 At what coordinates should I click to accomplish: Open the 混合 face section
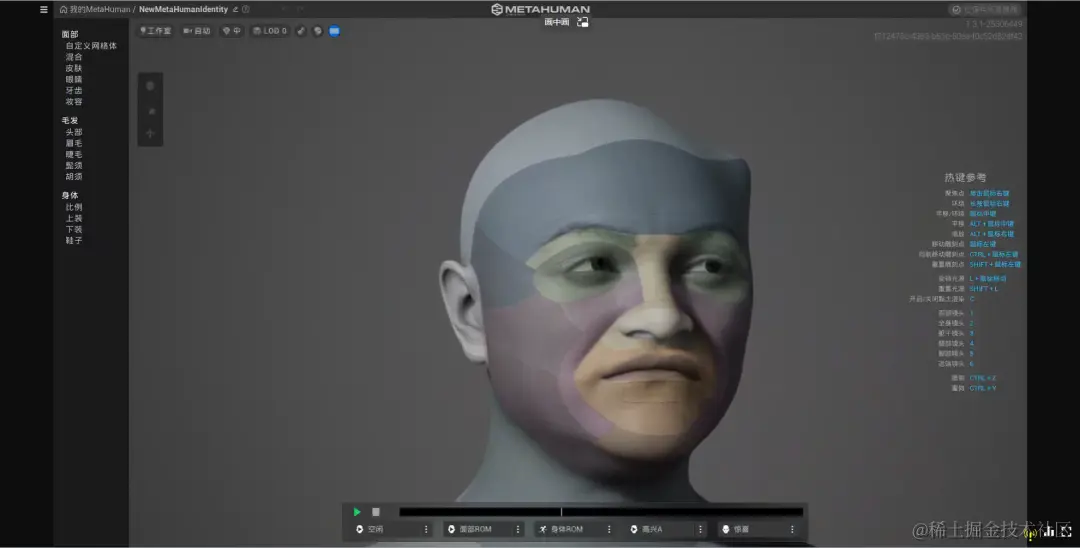74,57
